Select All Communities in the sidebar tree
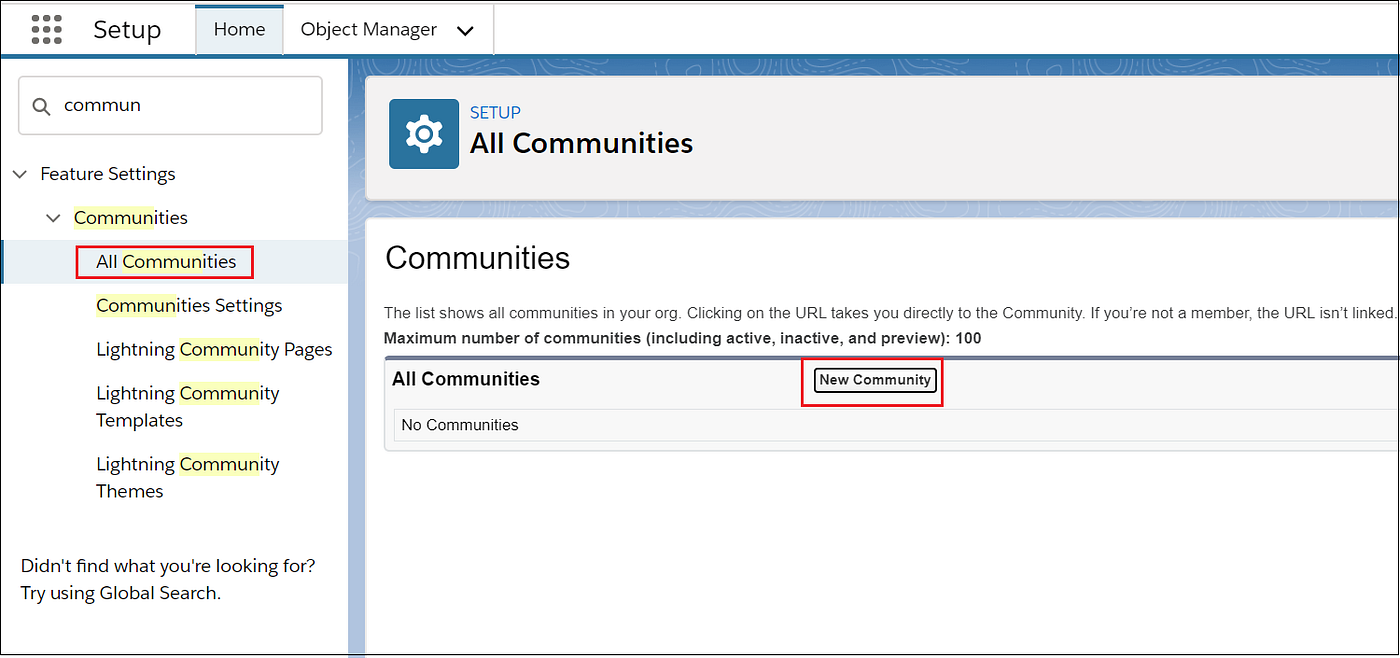The image size is (1400, 658). 164,261
